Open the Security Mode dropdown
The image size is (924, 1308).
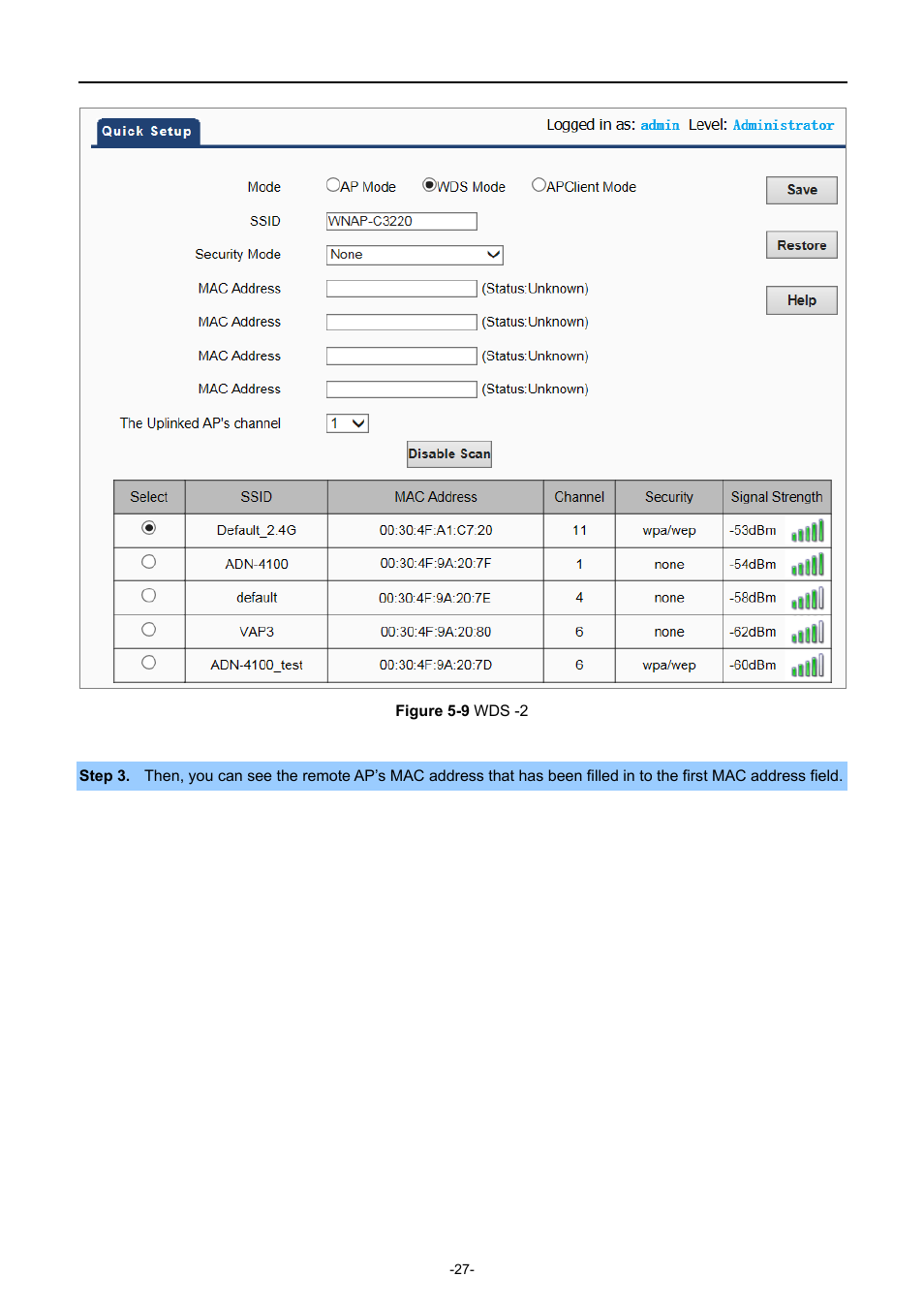415,255
